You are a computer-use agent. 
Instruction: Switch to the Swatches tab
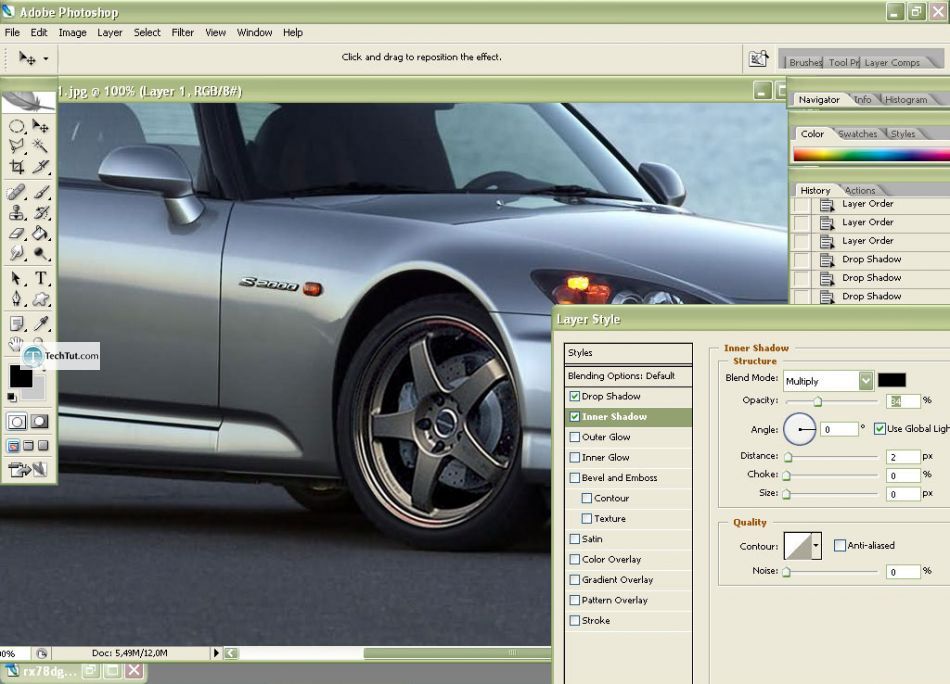pos(857,134)
